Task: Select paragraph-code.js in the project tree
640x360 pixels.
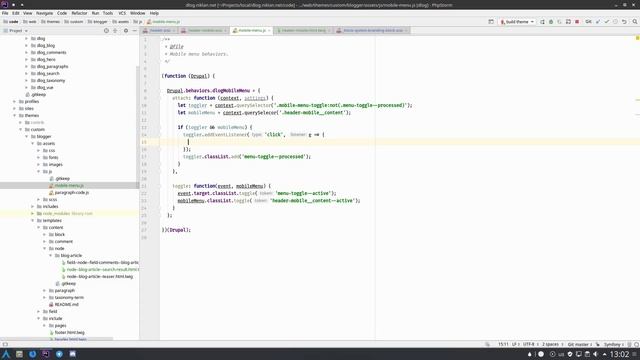Action: [x=71, y=192]
